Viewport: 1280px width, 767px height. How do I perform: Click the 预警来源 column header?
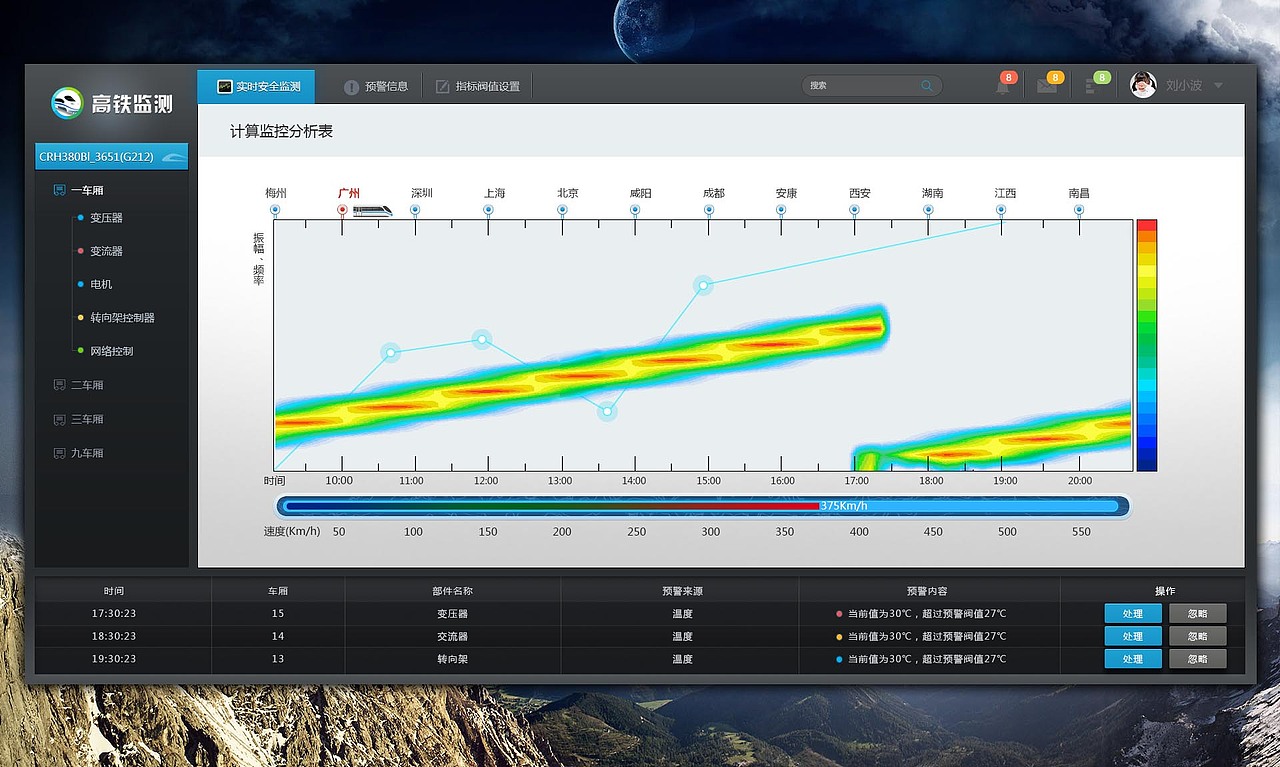[681, 591]
